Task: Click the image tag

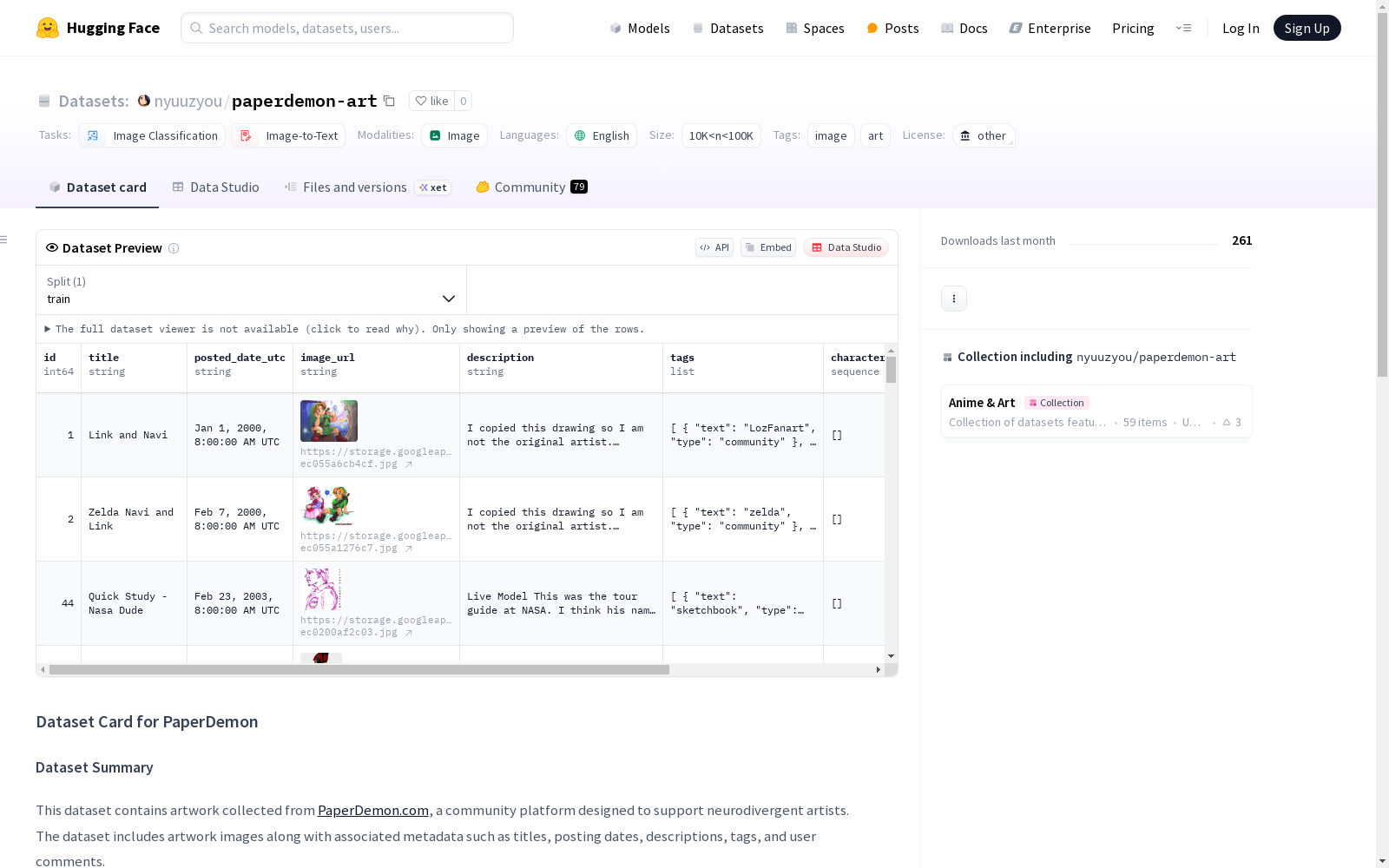Action: [831, 135]
